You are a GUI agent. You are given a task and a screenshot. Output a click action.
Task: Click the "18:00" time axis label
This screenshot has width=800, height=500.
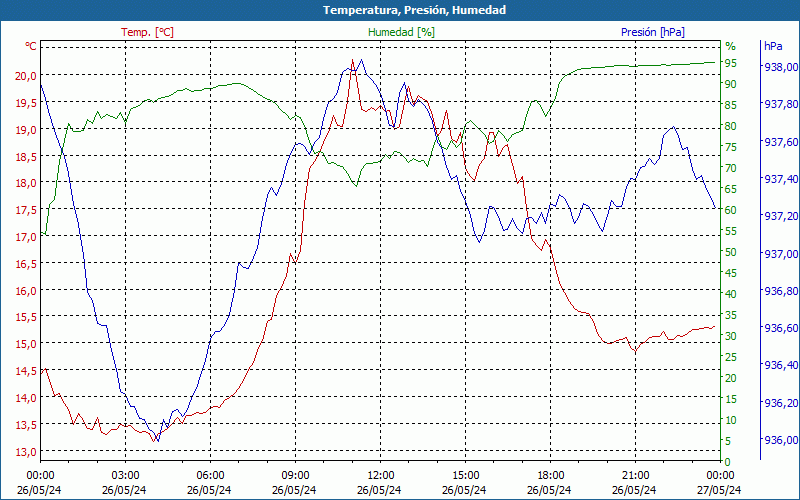tap(551, 474)
